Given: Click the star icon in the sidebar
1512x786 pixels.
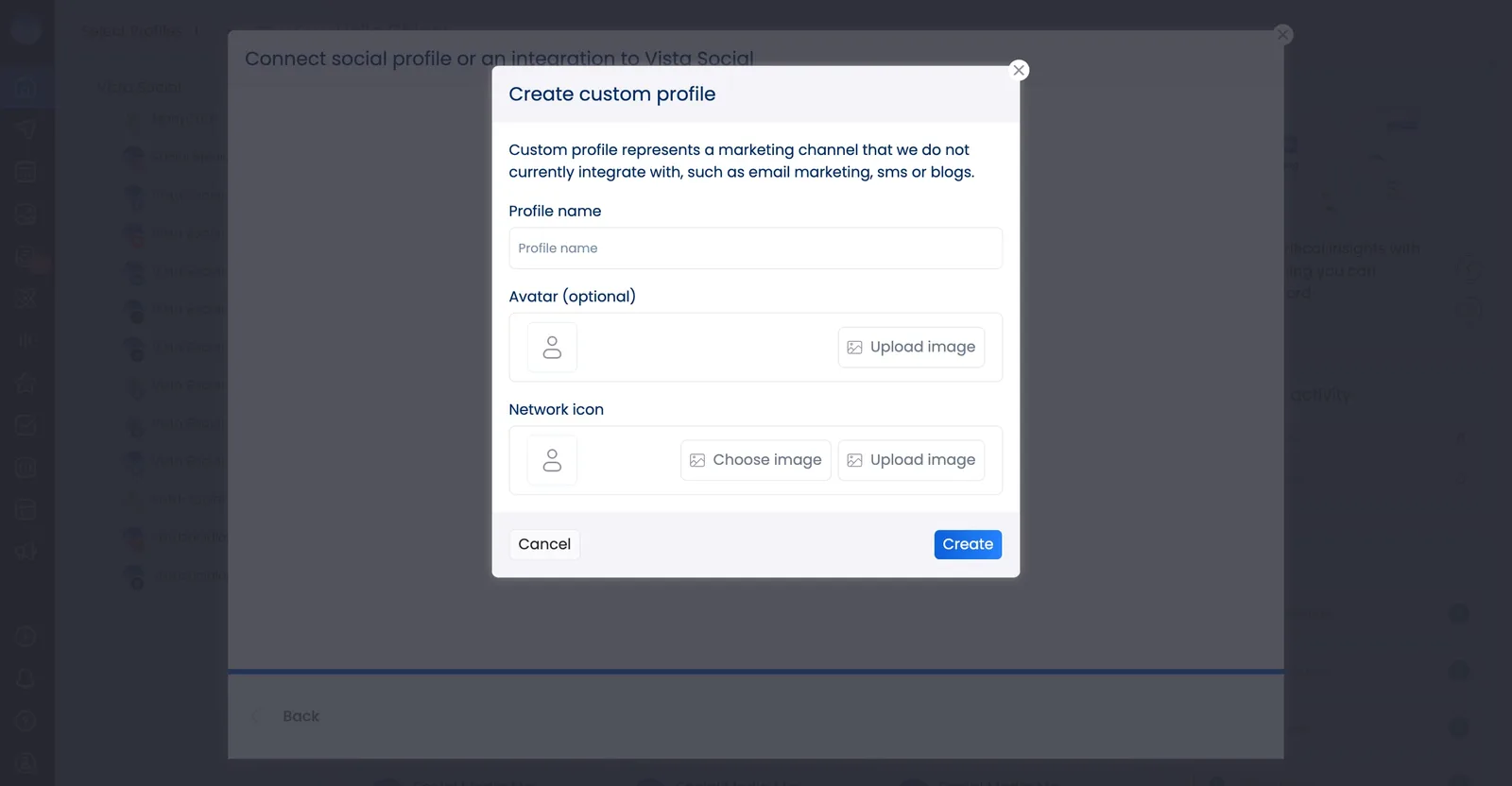Looking at the screenshot, I should (x=26, y=384).
